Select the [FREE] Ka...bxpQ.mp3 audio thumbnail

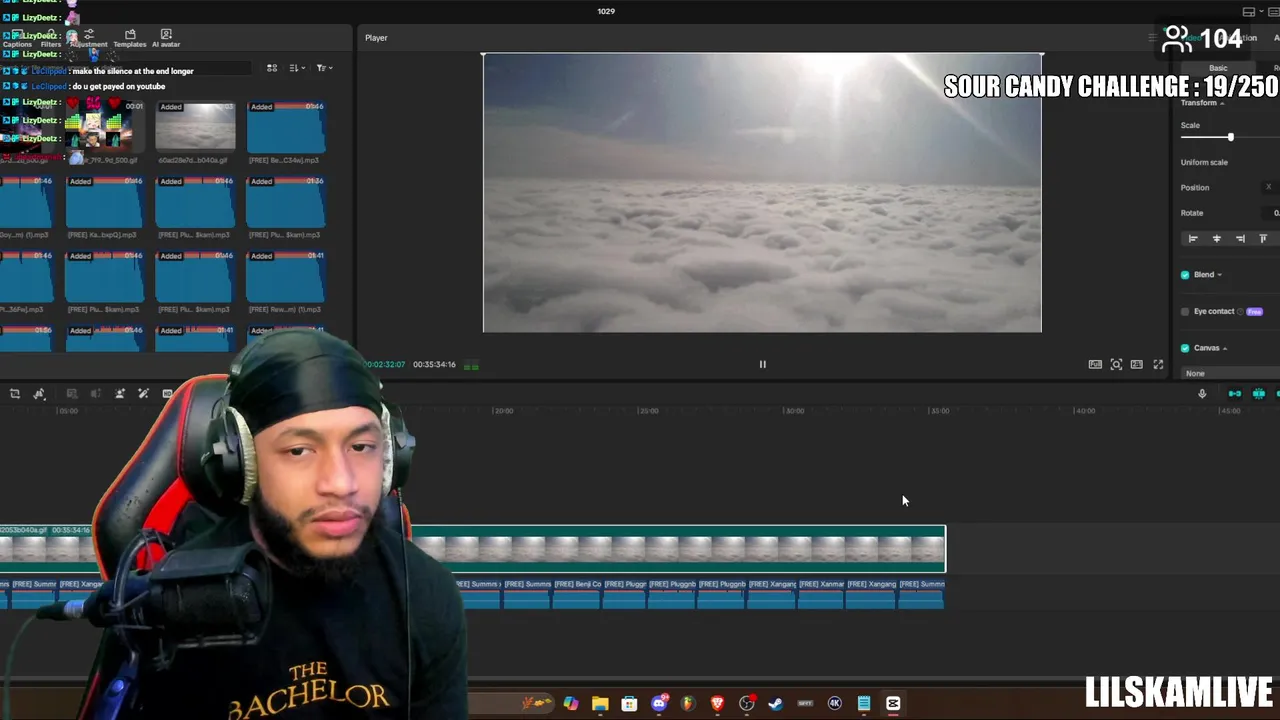coord(104,201)
